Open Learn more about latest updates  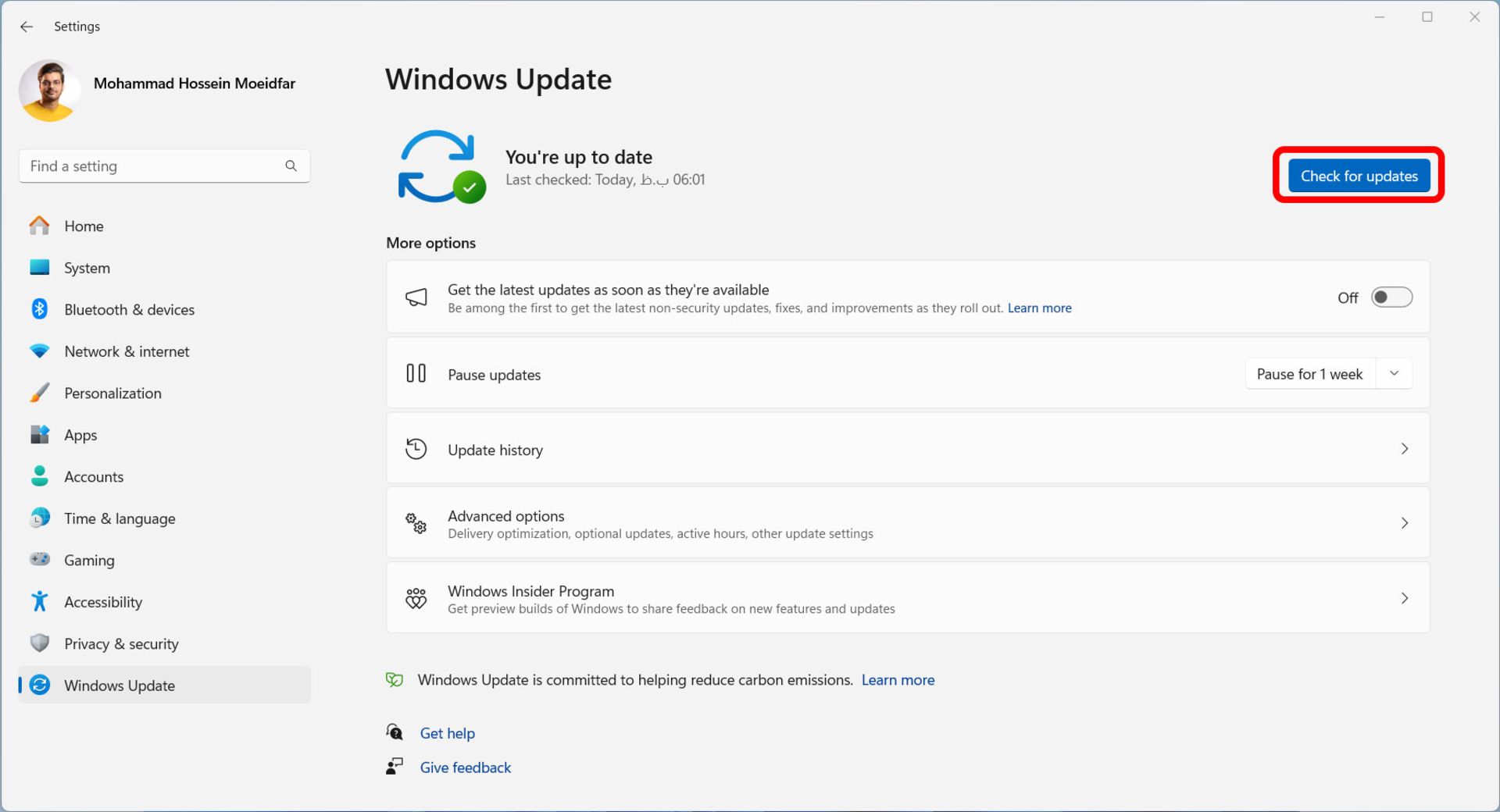click(1039, 308)
